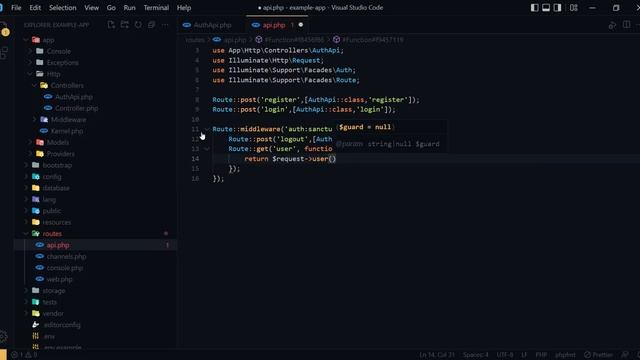Click the Controllers folder icon
The width and height of the screenshot is (640, 360).
[44, 85]
